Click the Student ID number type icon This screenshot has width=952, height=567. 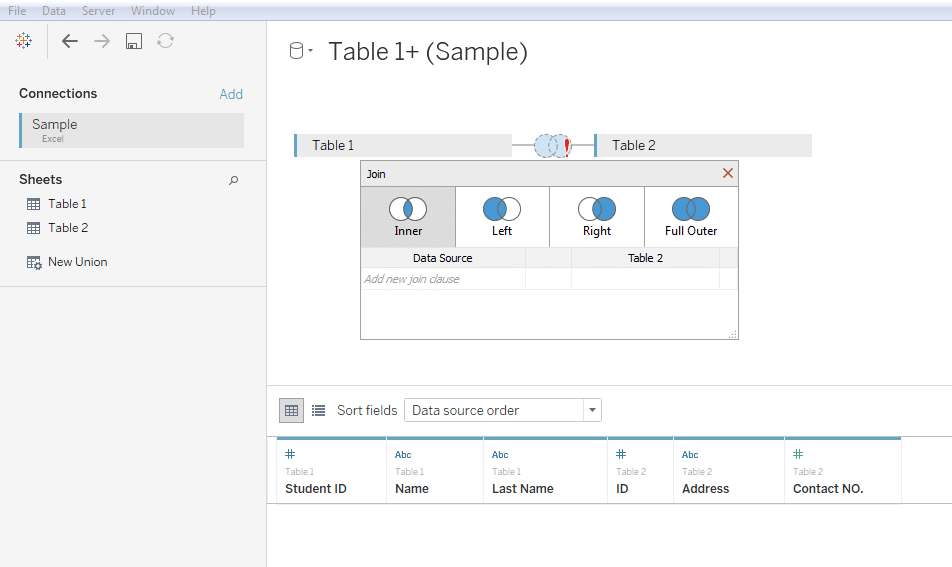point(290,454)
